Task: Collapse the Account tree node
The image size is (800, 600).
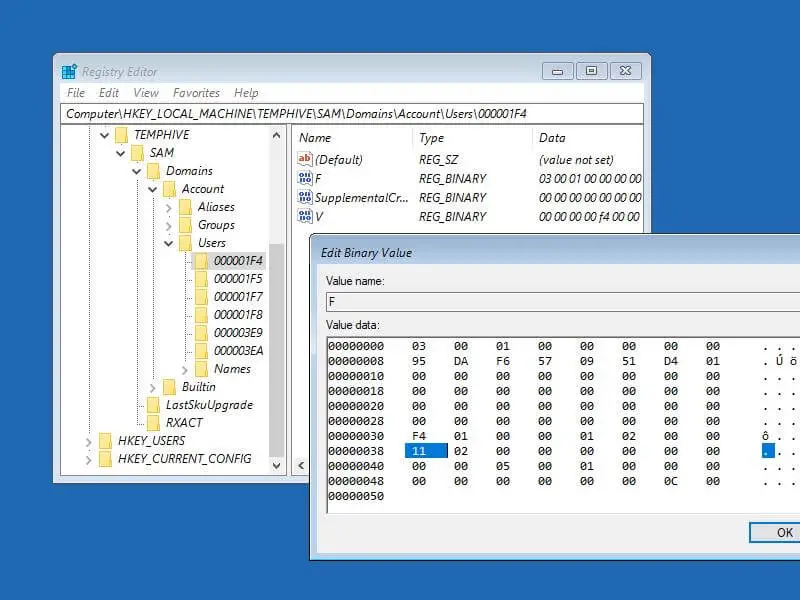Action: tap(153, 189)
